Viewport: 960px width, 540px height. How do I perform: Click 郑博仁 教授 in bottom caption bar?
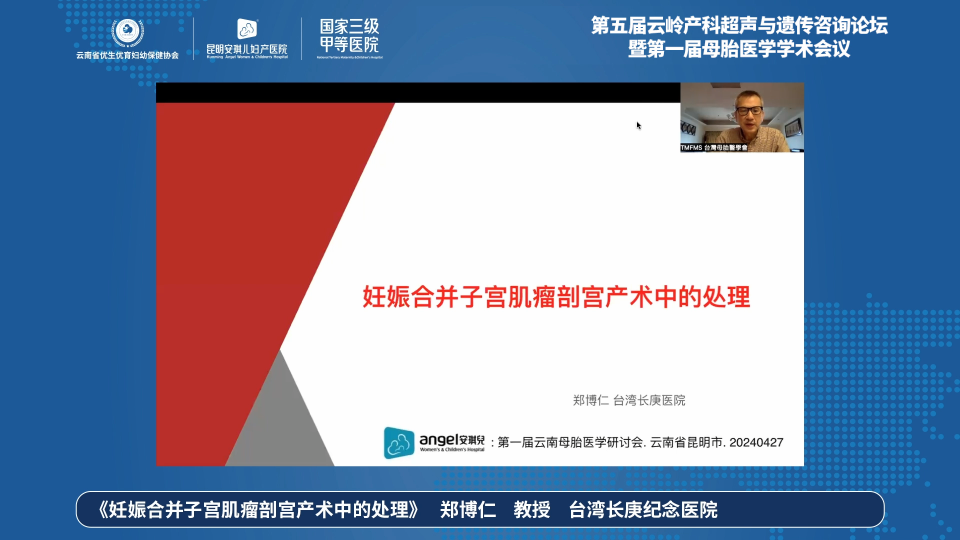click(x=495, y=510)
